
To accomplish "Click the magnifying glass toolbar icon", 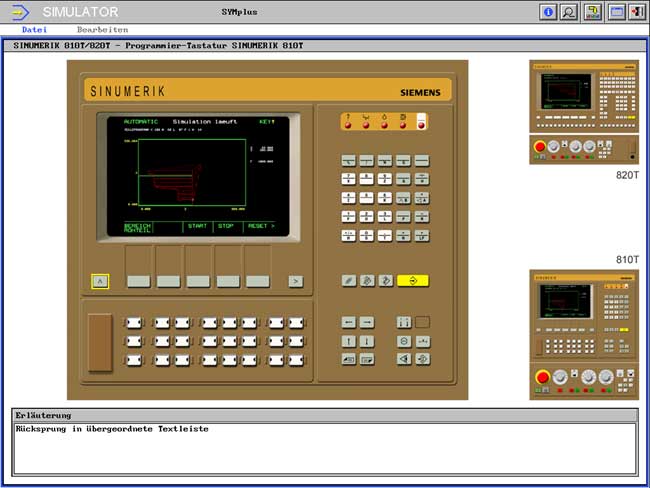I will [x=568, y=12].
